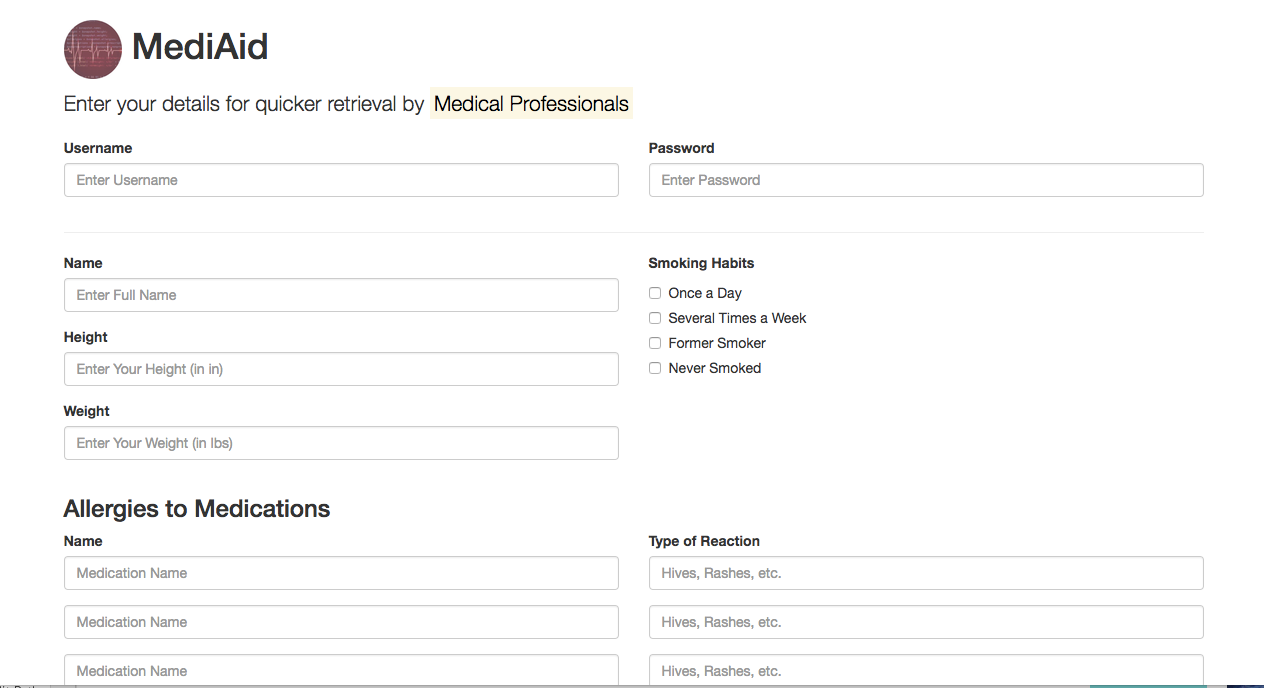1264x688 pixels.
Task: Click the MediAid title heading
Action: click(200, 47)
